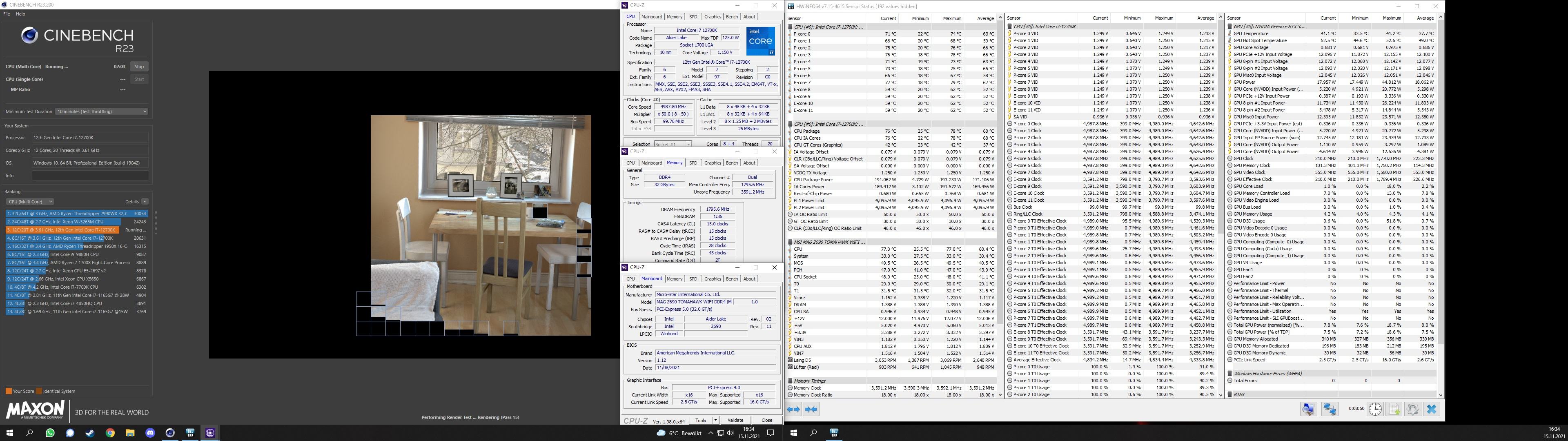The width and height of the screenshot is (1568, 441).
Task: Open the CPU (Multi Core) ranking dropdown
Action: (29, 202)
